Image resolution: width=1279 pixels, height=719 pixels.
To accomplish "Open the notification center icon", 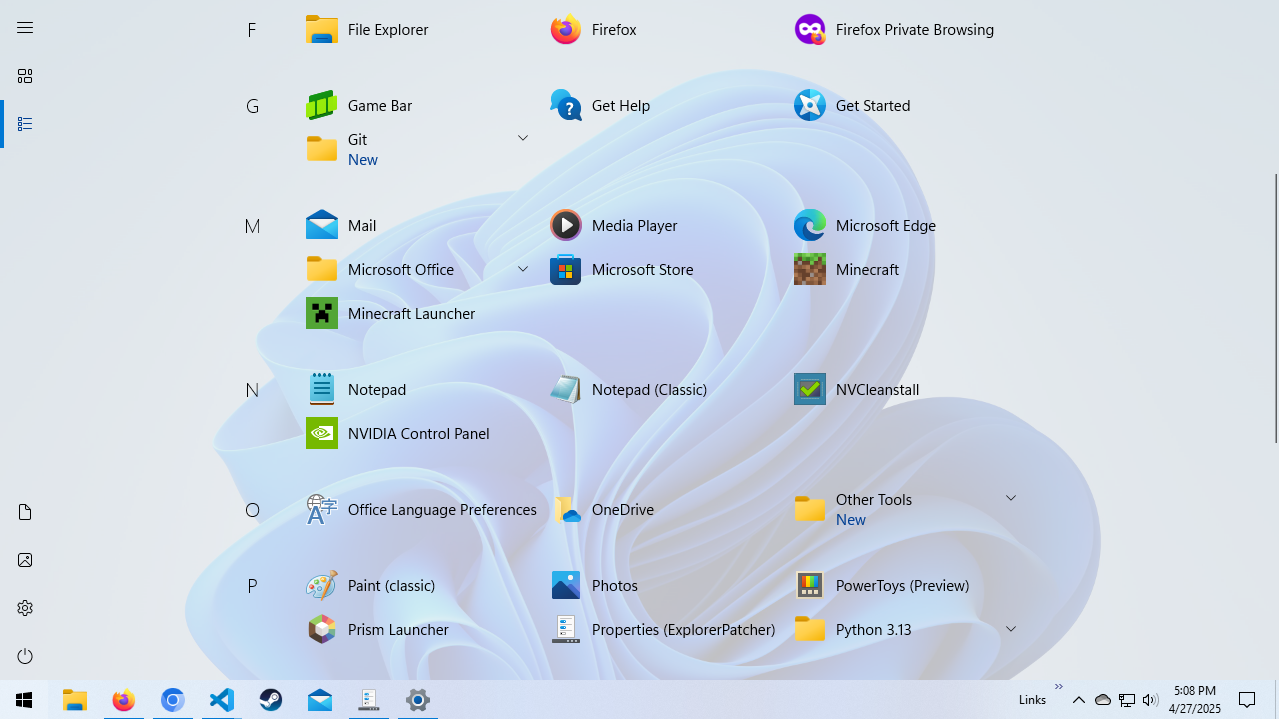I will point(1247,700).
